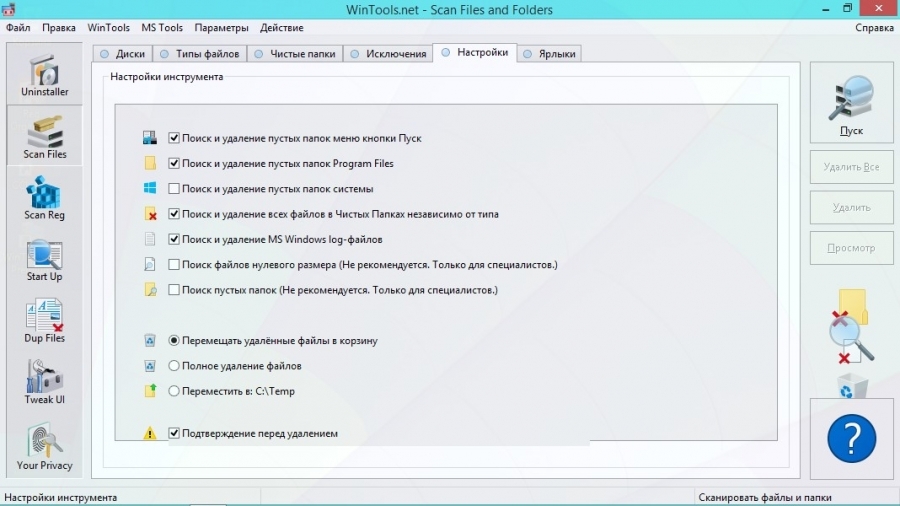The image size is (900, 506).
Task: Open the Scan Reg registry tool
Action: [44, 198]
